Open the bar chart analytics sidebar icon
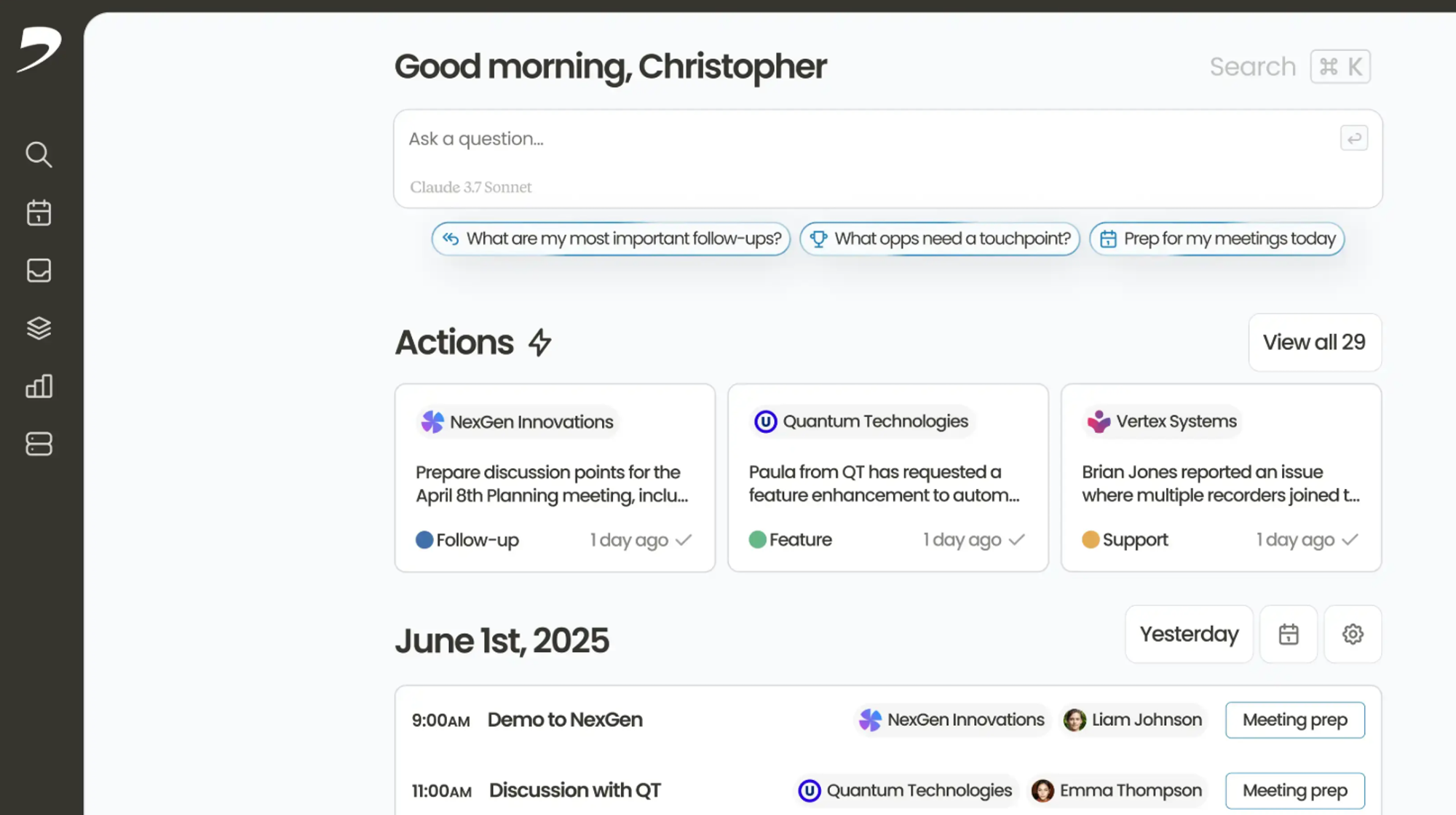This screenshot has height=815, width=1456. [x=39, y=386]
